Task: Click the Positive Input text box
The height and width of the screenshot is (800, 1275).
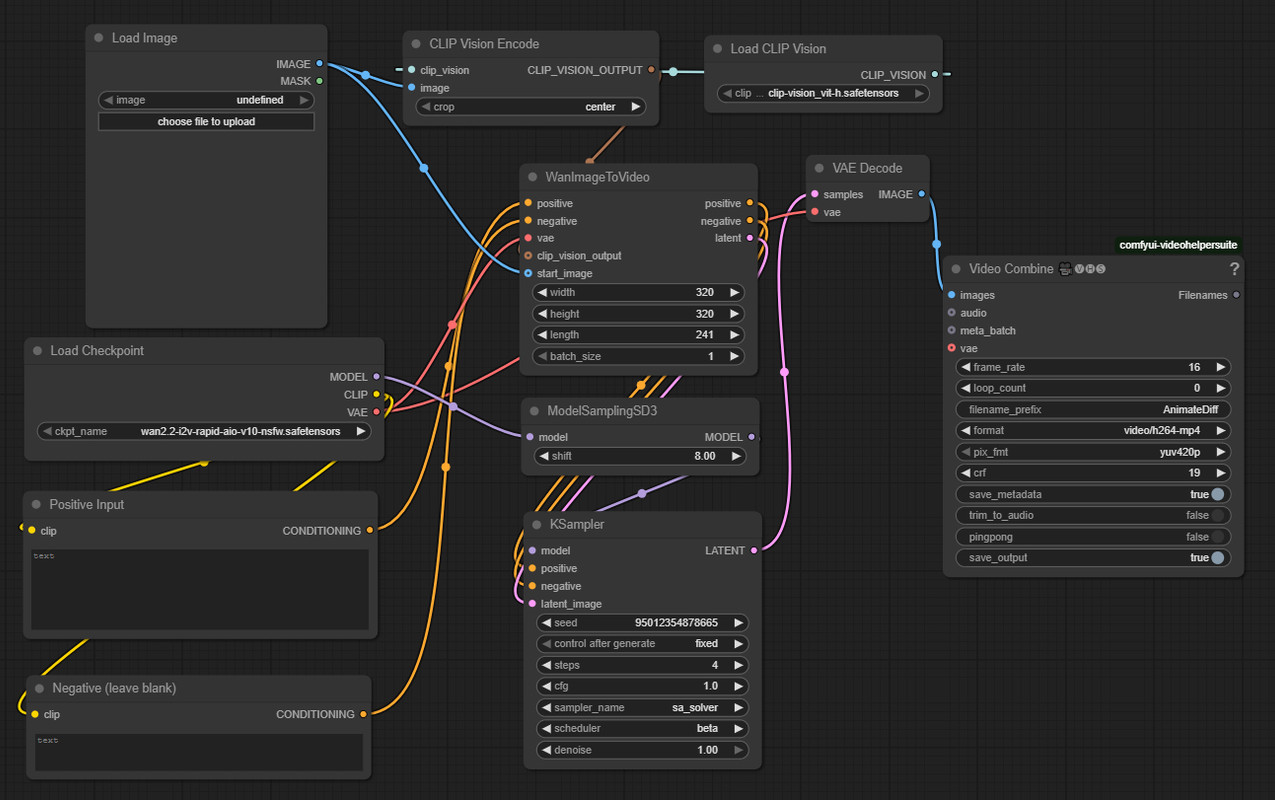Action: [x=200, y=589]
